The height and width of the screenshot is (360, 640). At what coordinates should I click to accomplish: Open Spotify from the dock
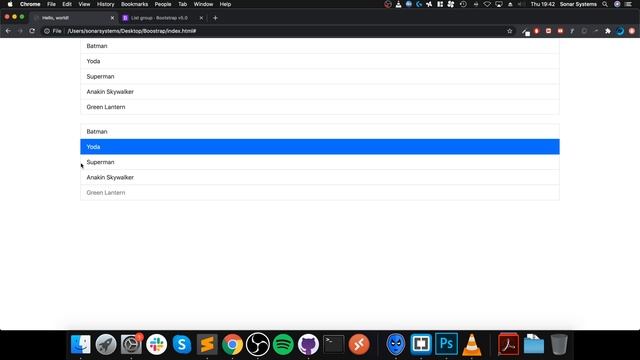tap(283, 344)
